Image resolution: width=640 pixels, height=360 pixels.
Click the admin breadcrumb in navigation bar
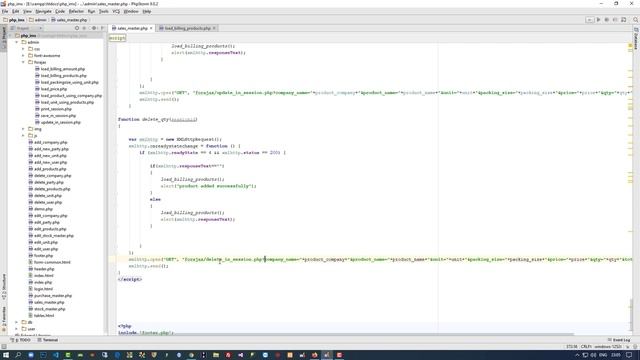tap(38, 20)
